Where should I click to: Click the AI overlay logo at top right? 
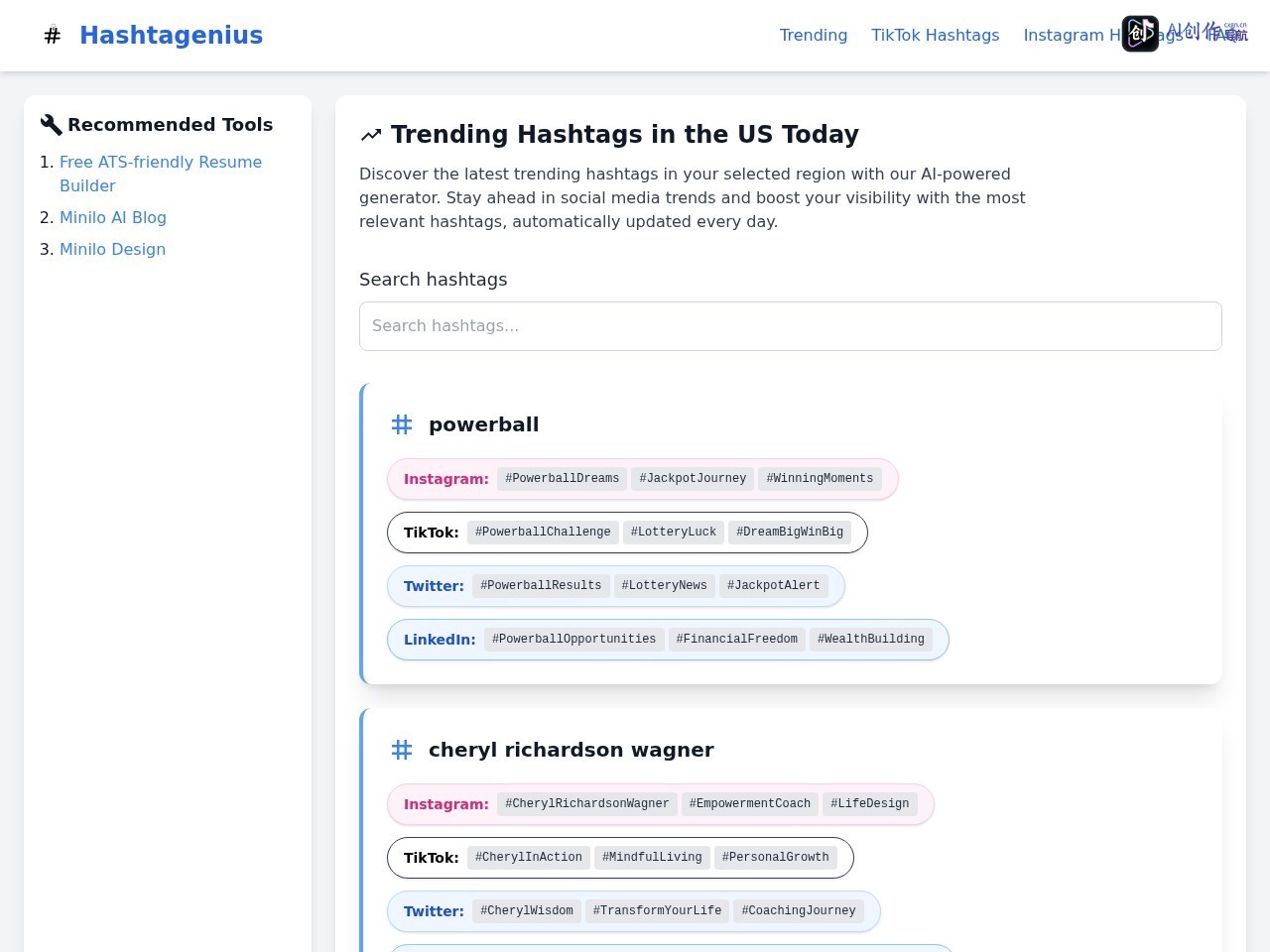1140,34
